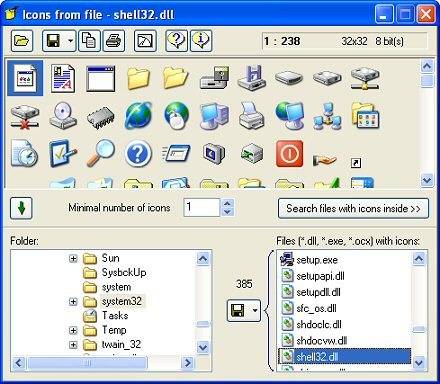Select the 5.25 floppy drive icon
Viewport: 440px width, 384px height.
pyautogui.click(x=214, y=78)
